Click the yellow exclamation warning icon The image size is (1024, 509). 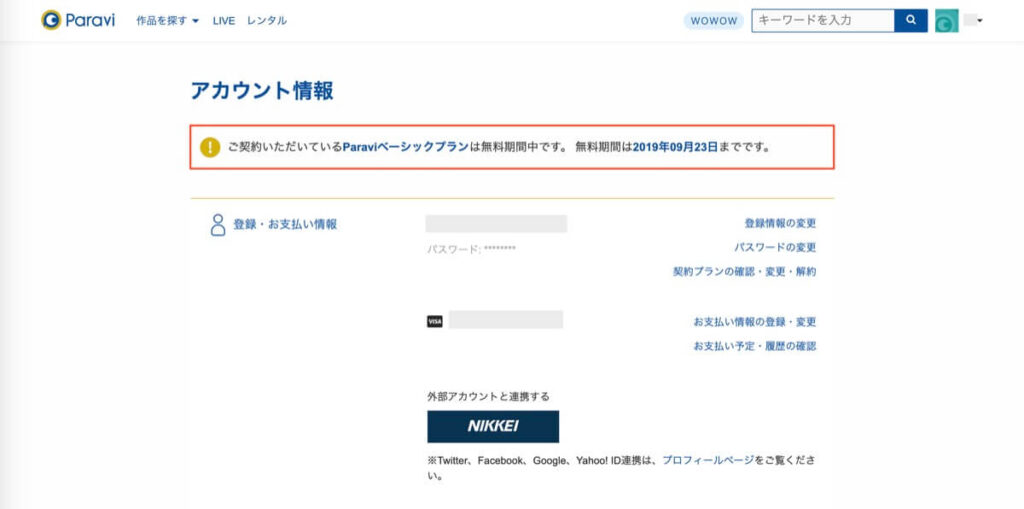point(210,147)
